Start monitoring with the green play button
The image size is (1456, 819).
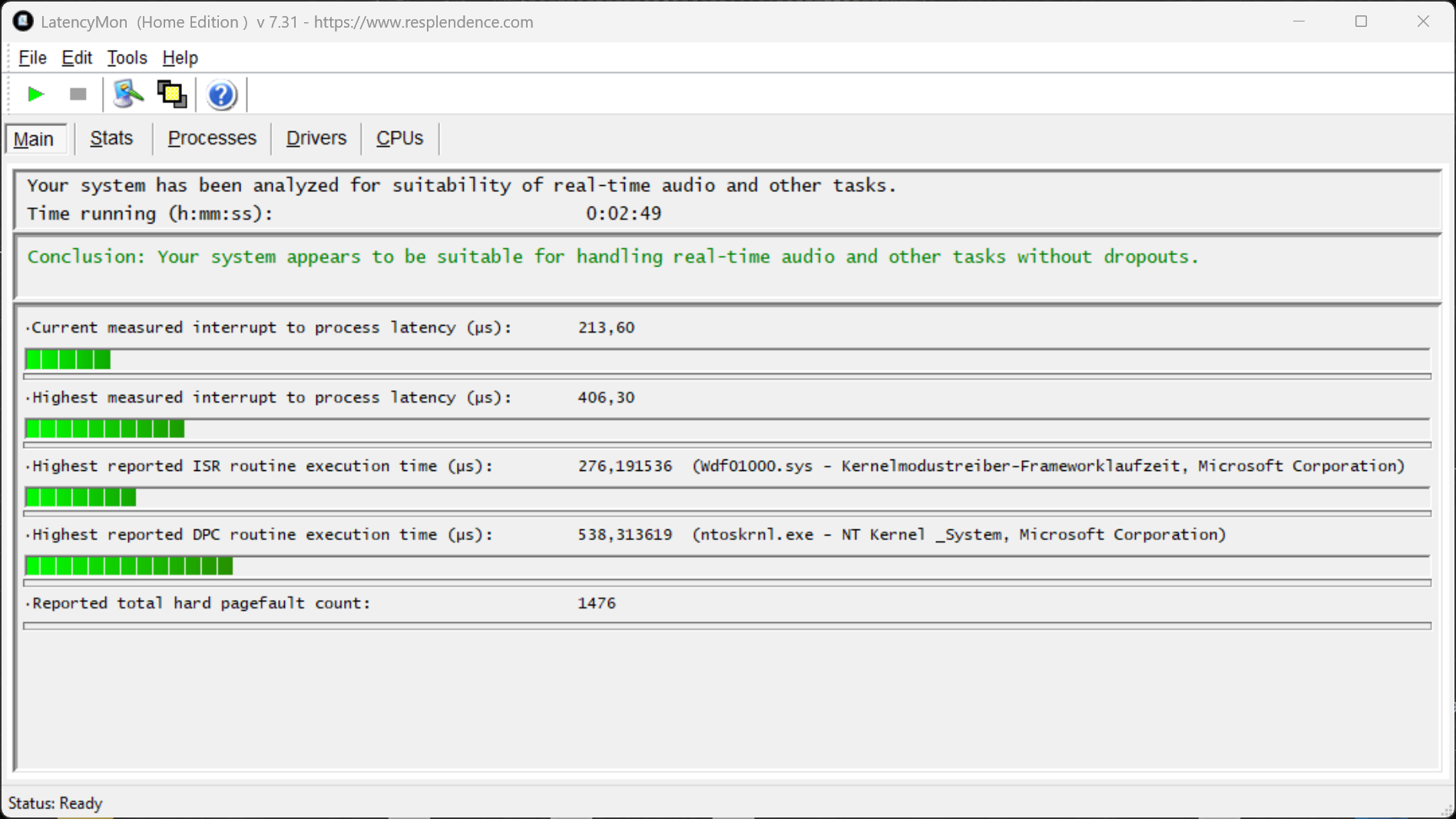(x=35, y=94)
